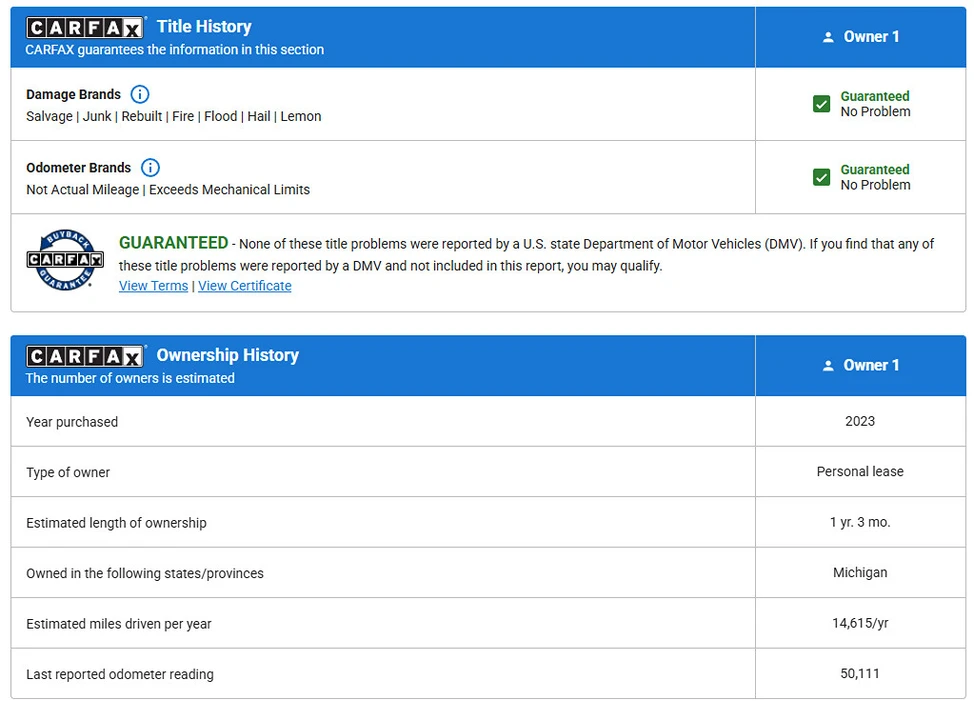Click the person icon beside Owner 1 in Title History
Screen dimensions: 974x720
click(x=828, y=37)
